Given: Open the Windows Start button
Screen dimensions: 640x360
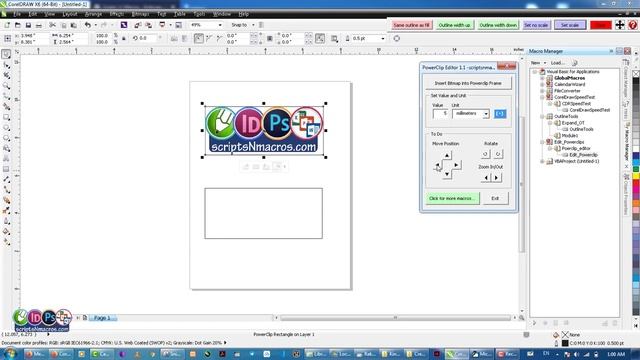Looking at the screenshot, I should (9, 354).
